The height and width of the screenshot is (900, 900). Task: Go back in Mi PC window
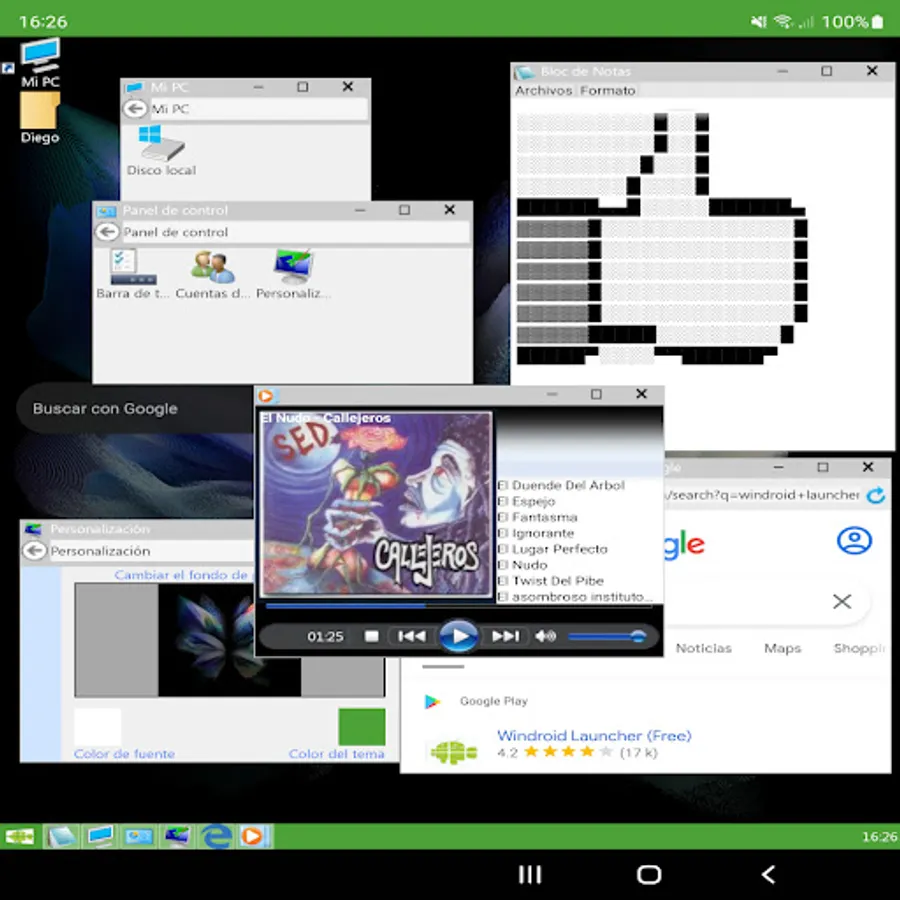tap(135, 108)
